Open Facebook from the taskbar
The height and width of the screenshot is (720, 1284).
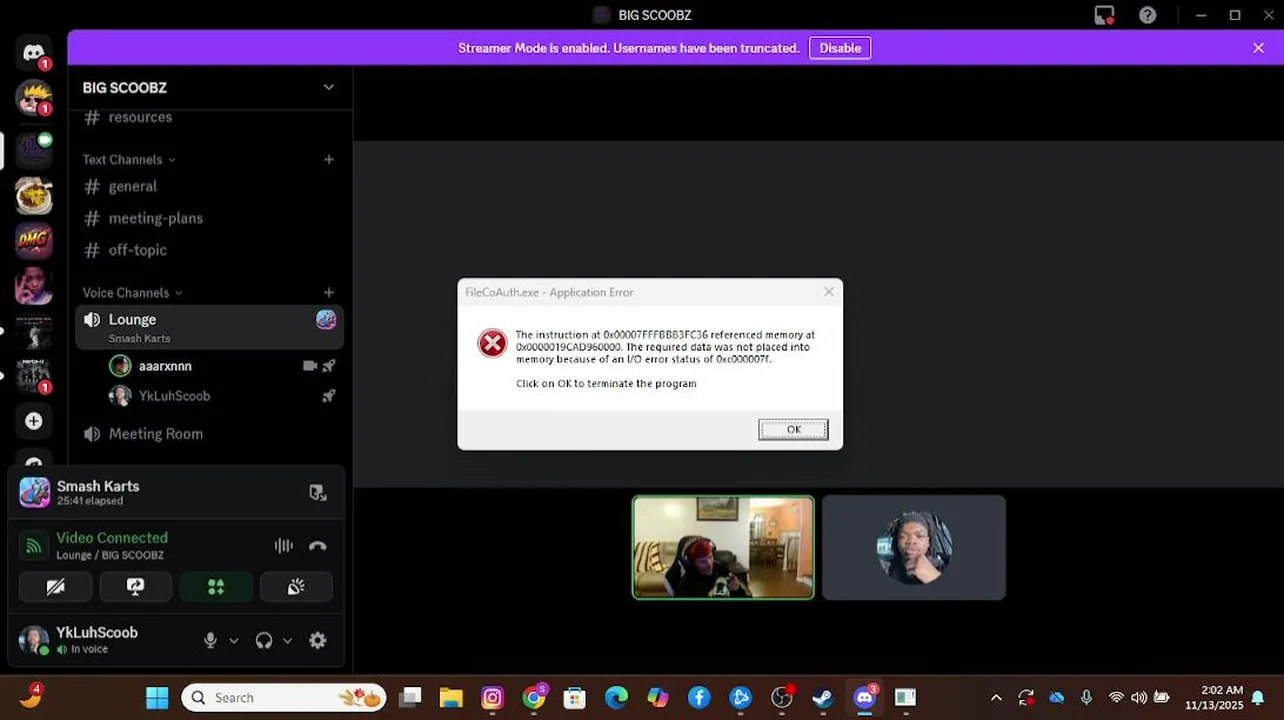coord(699,697)
